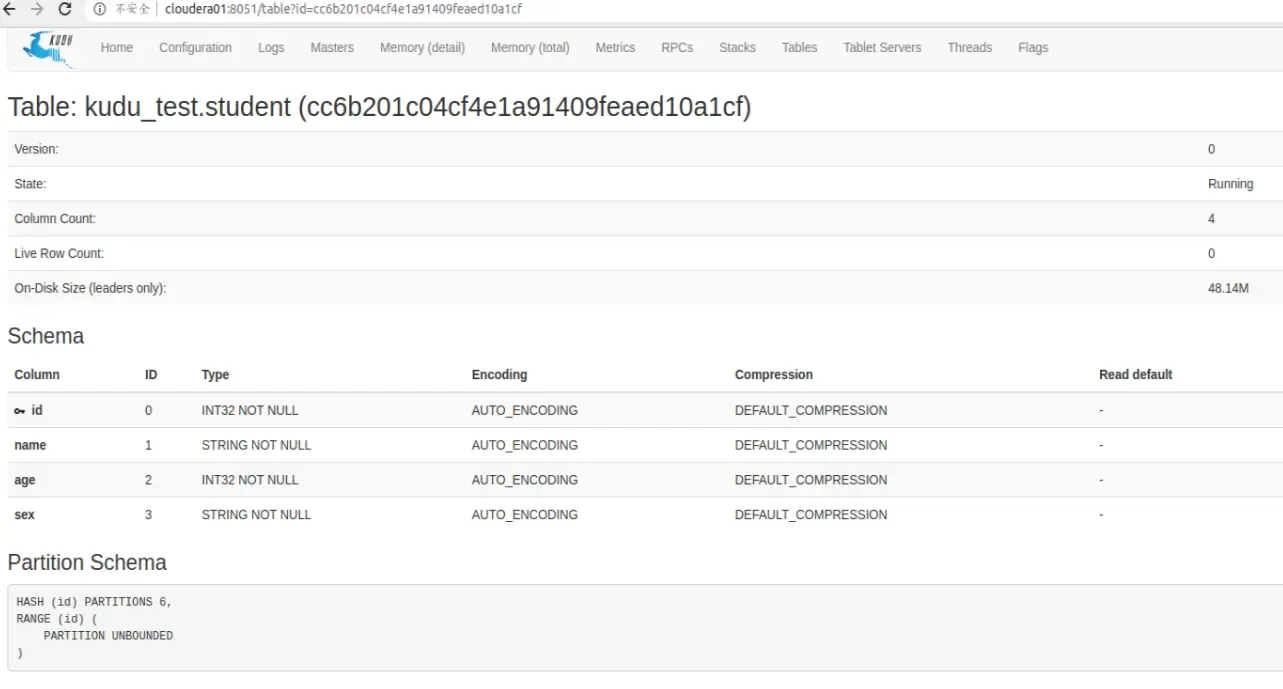Viewport: 1283px width, 689px height.
Task: Open the Configuration page
Action: pos(195,48)
